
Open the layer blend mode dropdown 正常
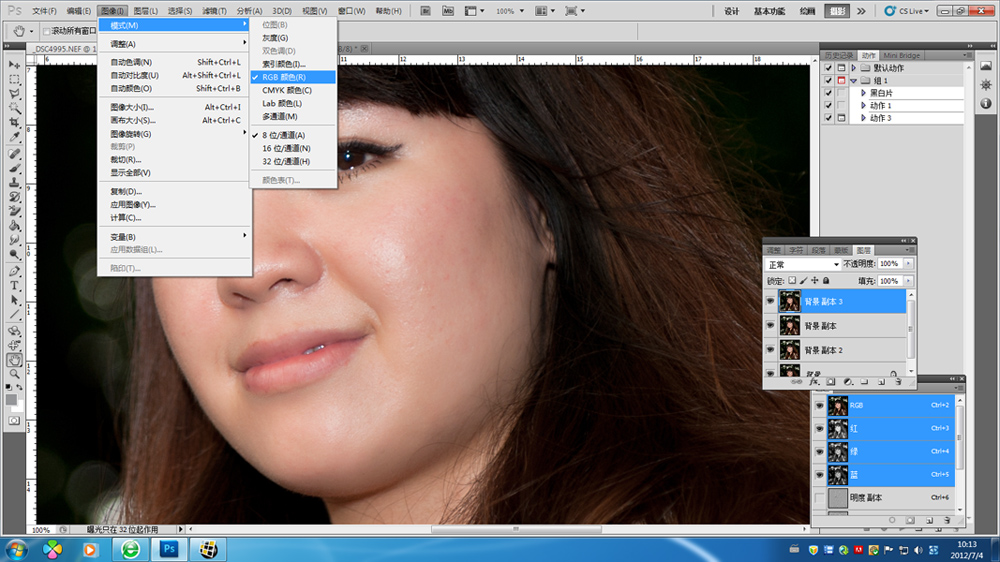[802, 265]
